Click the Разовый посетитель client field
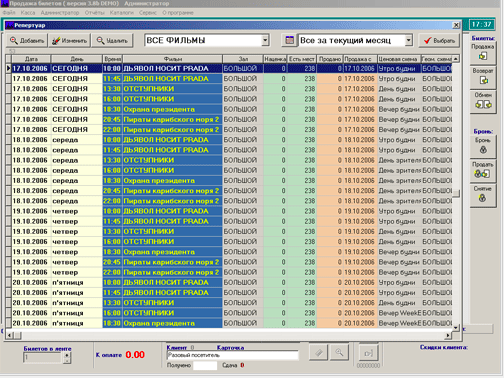The image size is (504, 378). pyautogui.click(x=232, y=355)
